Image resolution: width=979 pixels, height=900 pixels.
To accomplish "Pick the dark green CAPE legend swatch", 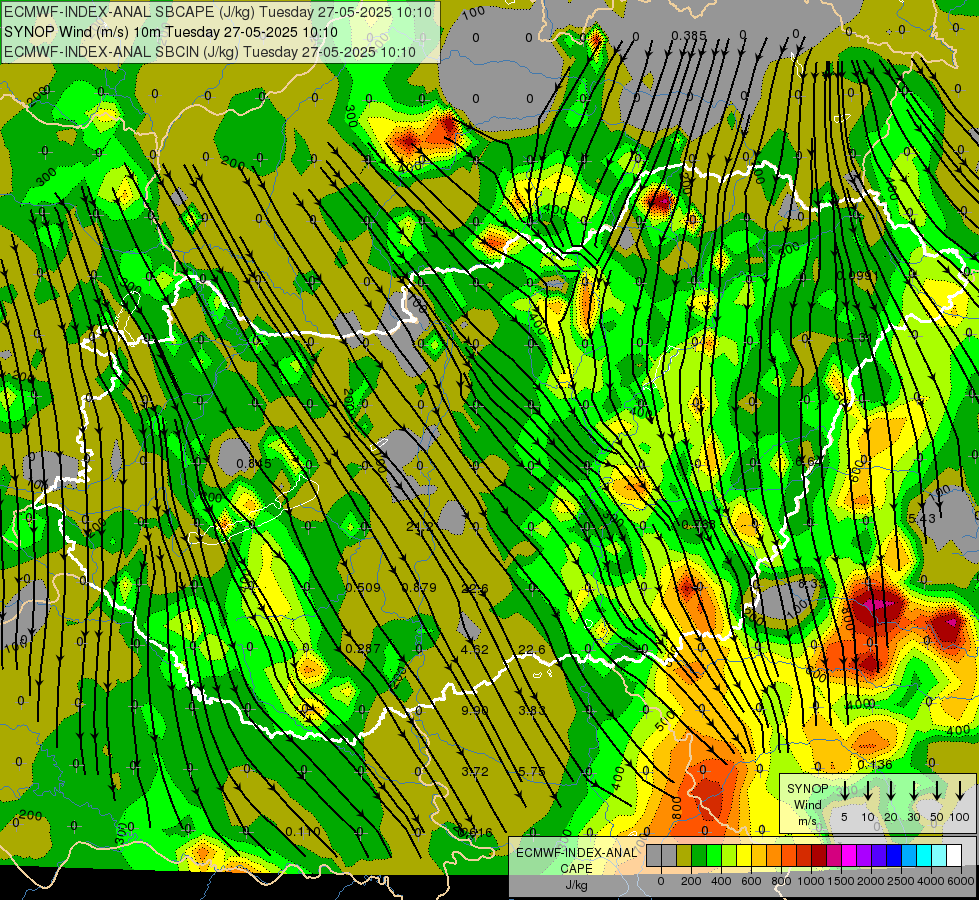I will coord(699,855).
